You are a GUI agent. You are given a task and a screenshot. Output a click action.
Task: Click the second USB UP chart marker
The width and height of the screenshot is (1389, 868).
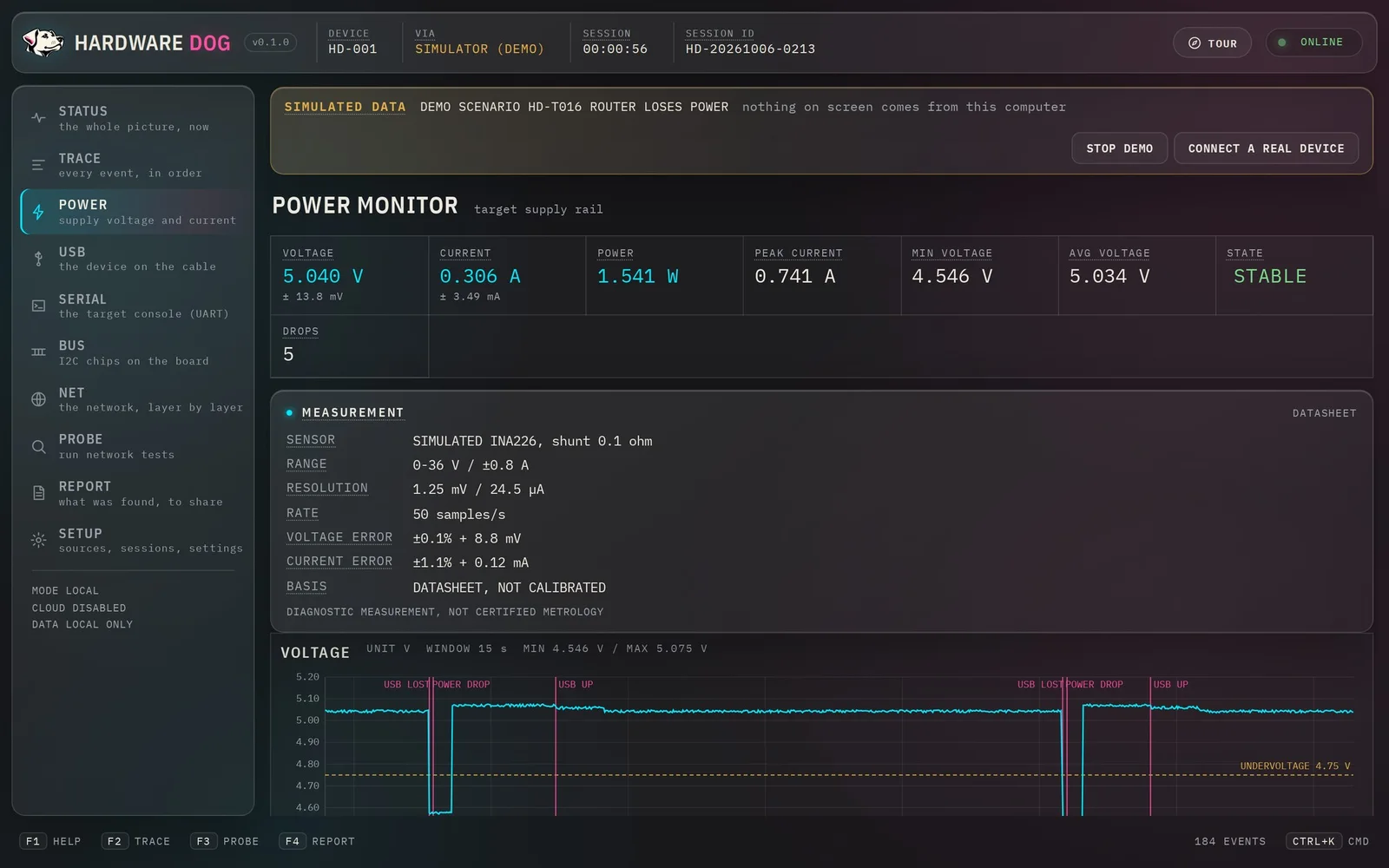[1170, 685]
